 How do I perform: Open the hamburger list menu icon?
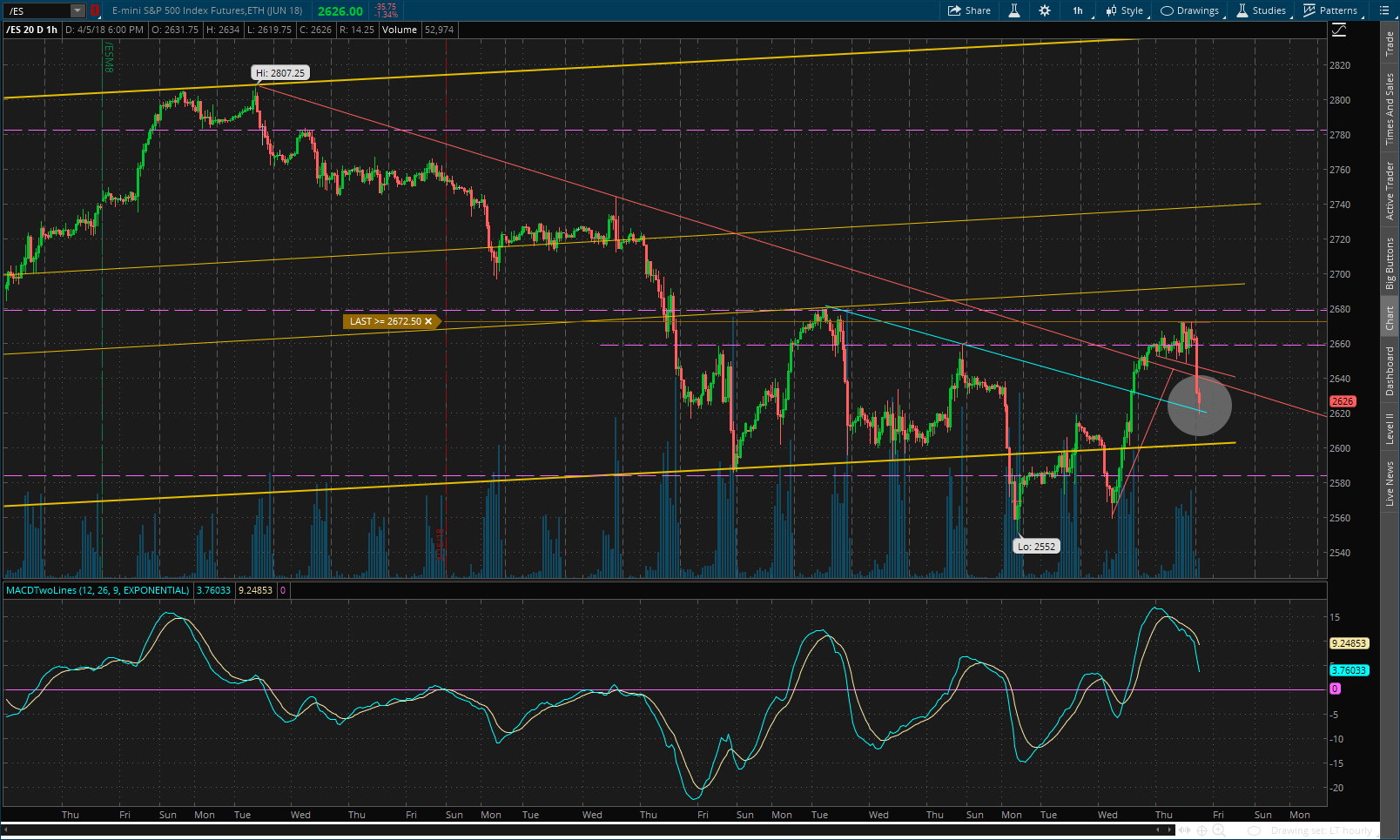coord(1384,10)
